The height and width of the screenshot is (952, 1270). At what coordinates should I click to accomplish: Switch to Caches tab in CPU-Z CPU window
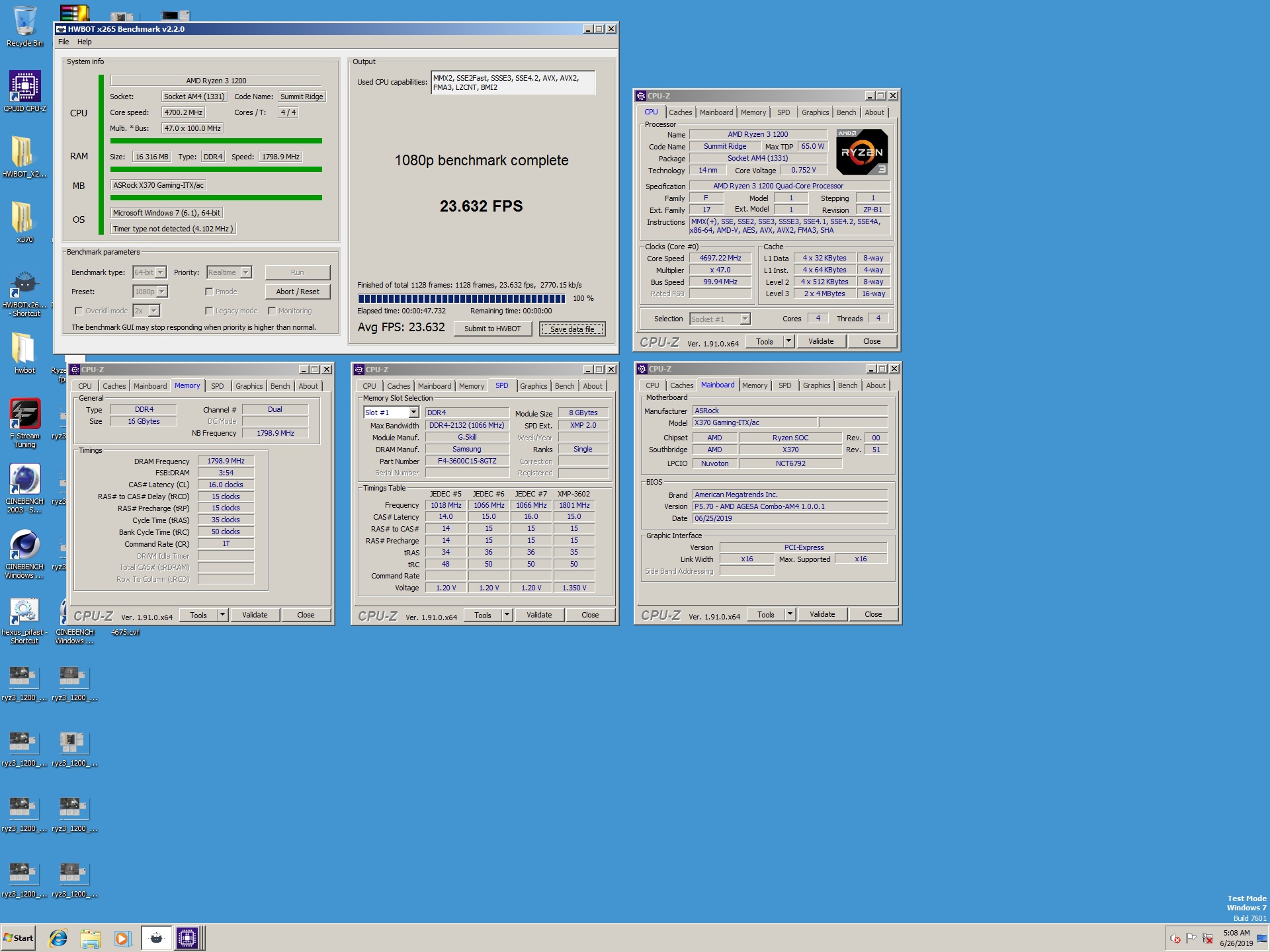click(x=681, y=112)
